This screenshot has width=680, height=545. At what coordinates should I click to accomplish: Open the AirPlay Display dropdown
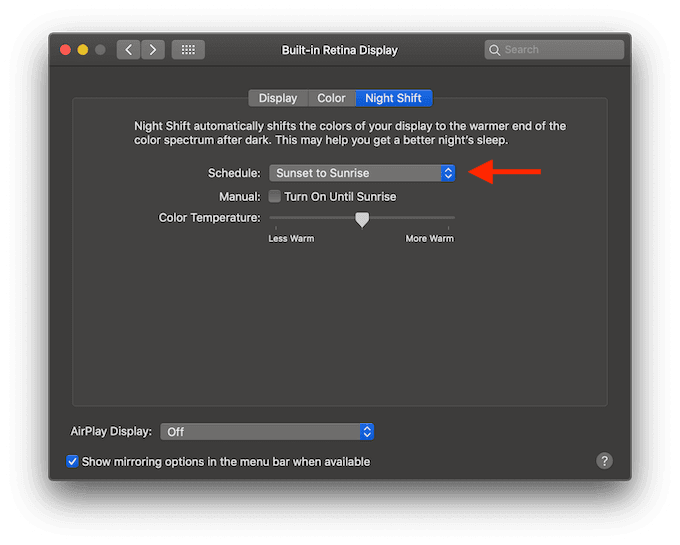(x=267, y=432)
